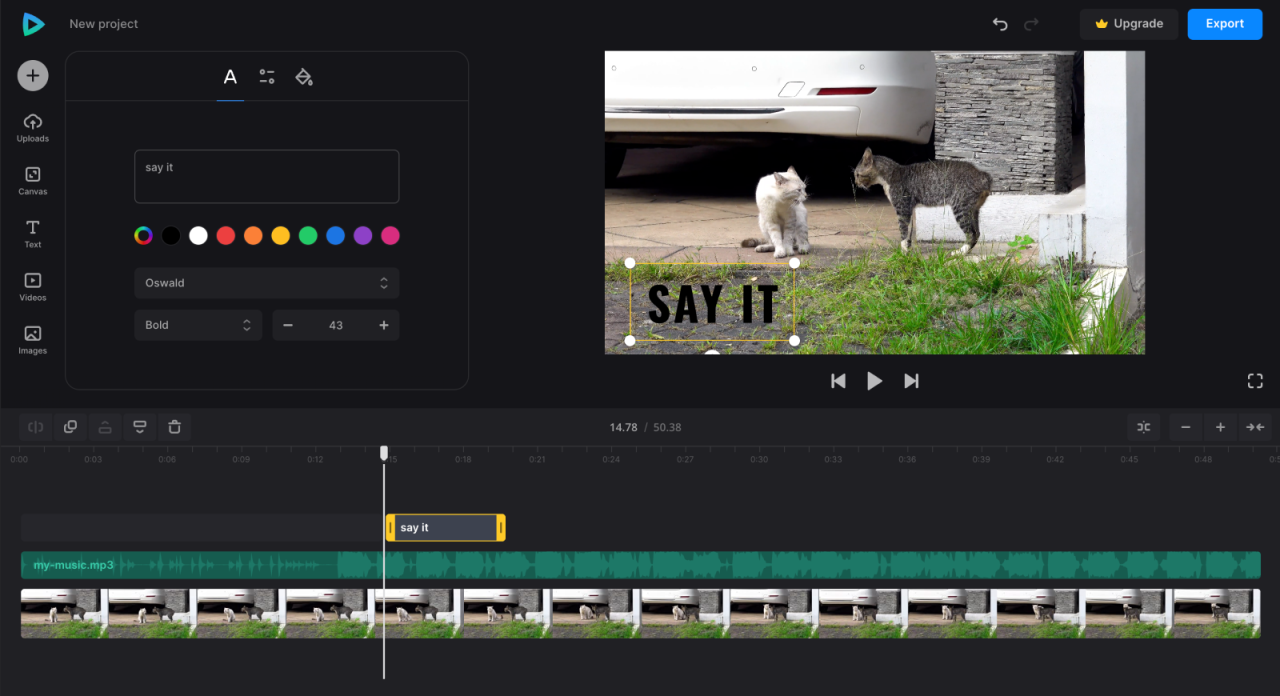The height and width of the screenshot is (696, 1280).
Task: Open the Text panel in the sidebar
Action: (32, 232)
